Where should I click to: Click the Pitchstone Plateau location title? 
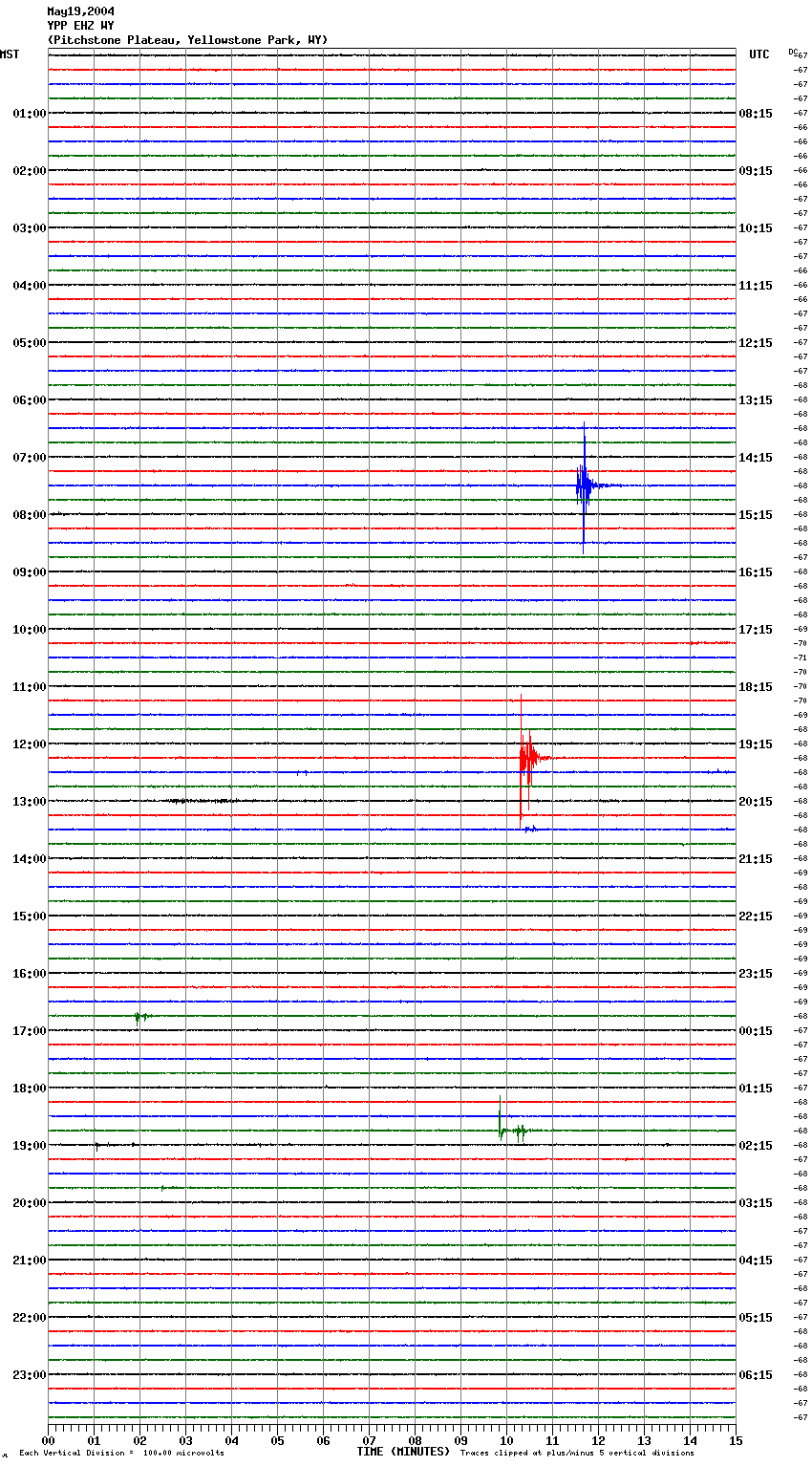[x=187, y=40]
